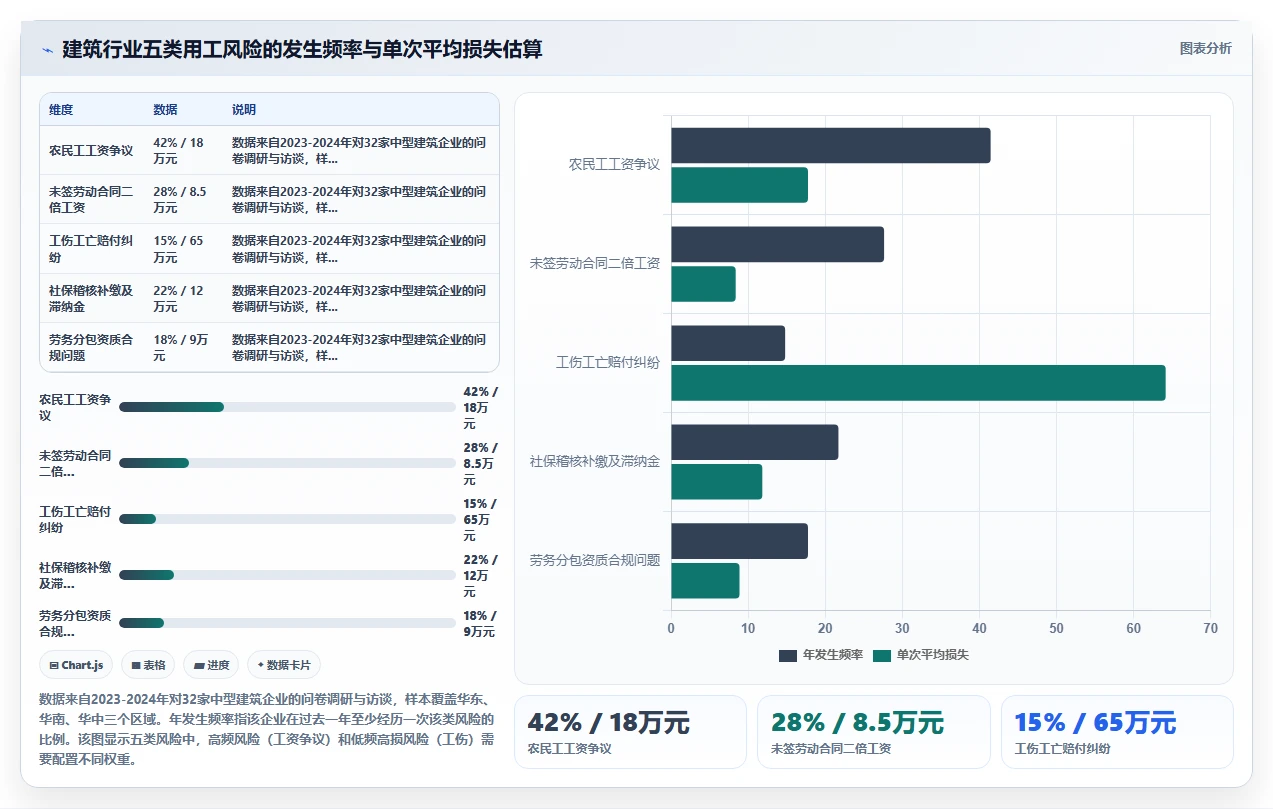Toggle 年发生频率 legend entry
Image resolution: width=1273 pixels, height=809 pixels.
click(x=820, y=655)
